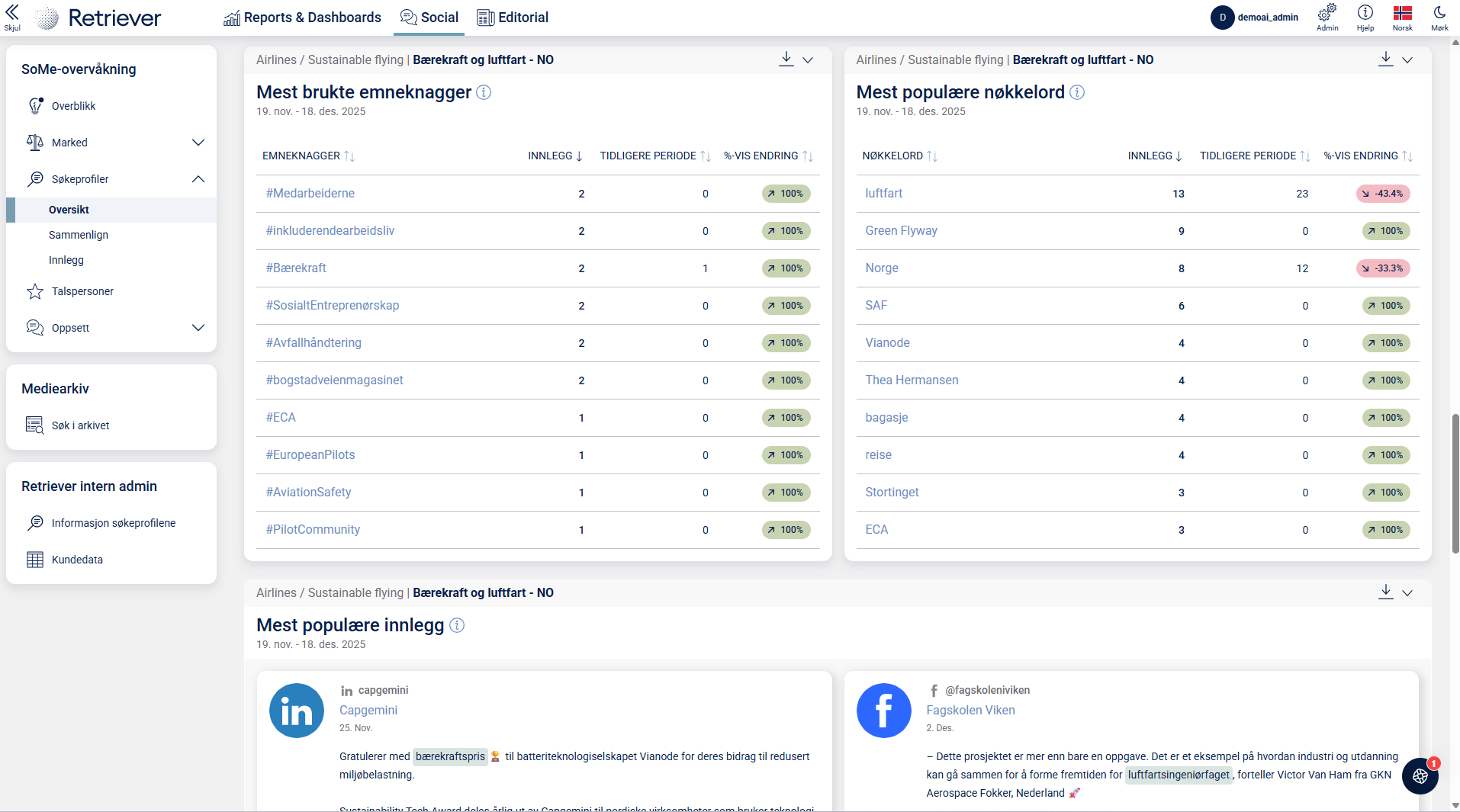This screenshot has height=812, width=1460.
Task: Click the page vertical scrollbar thumb
Action: coord(1455,484)
